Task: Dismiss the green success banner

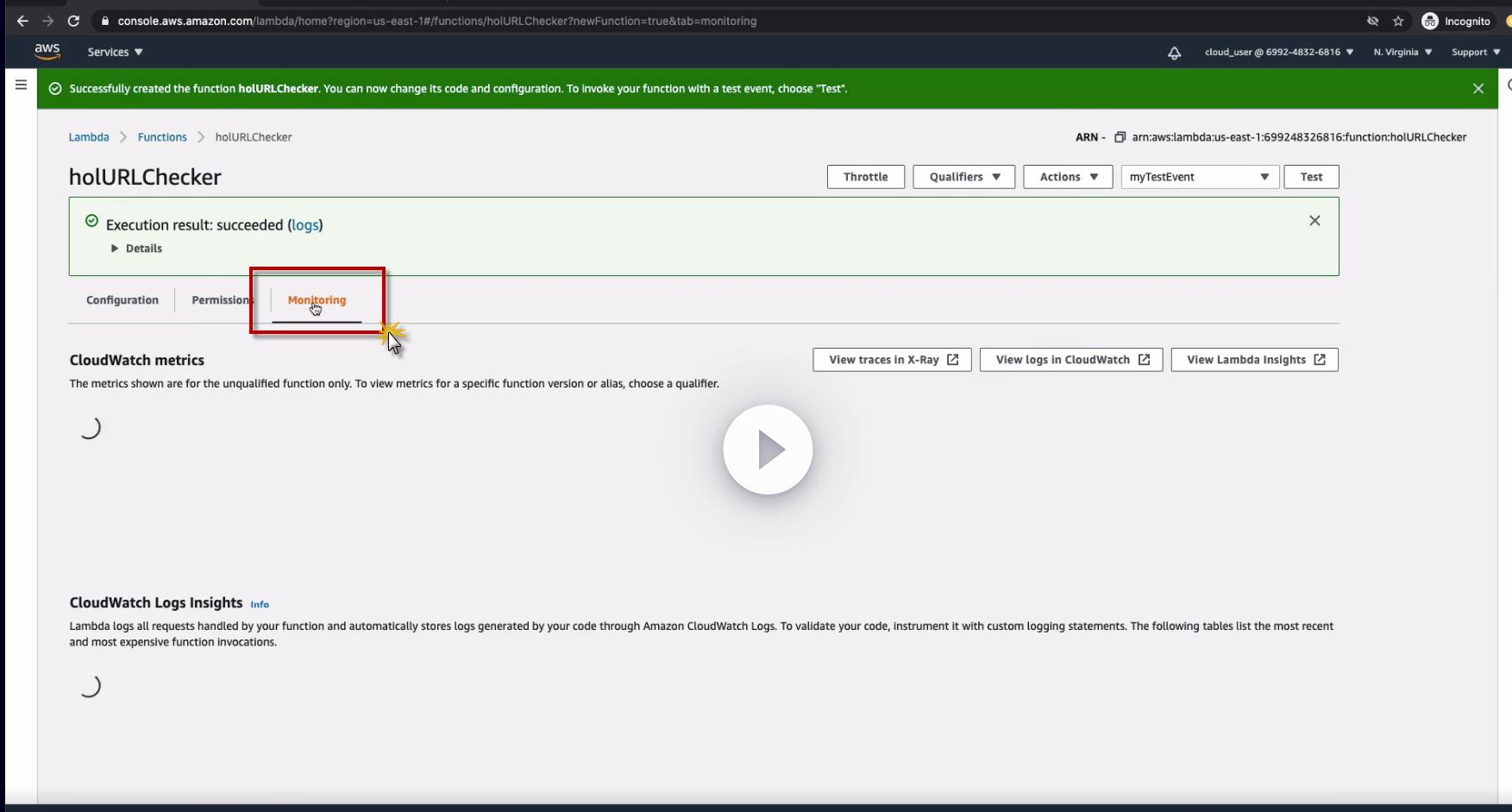Action: point(1478,89)
